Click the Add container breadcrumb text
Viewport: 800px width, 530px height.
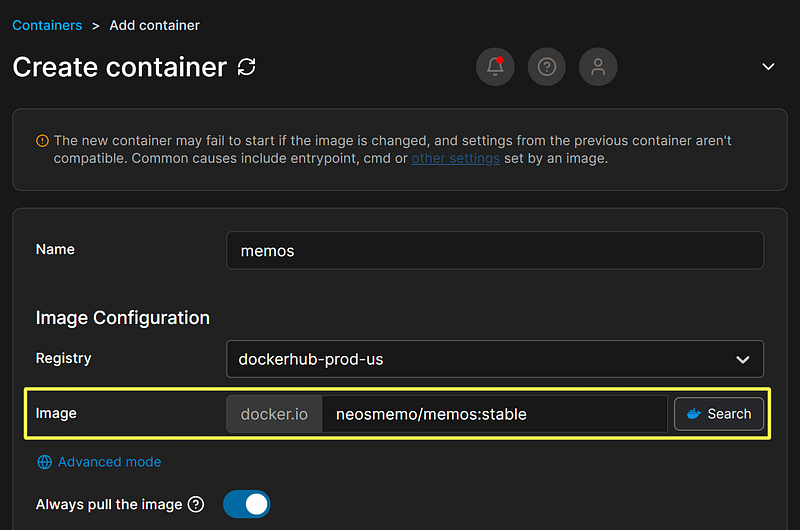pos(155,26)
